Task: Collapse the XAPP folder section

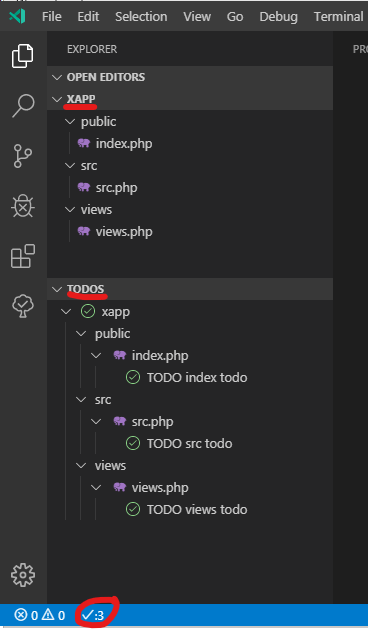Action: coord(57,99)
